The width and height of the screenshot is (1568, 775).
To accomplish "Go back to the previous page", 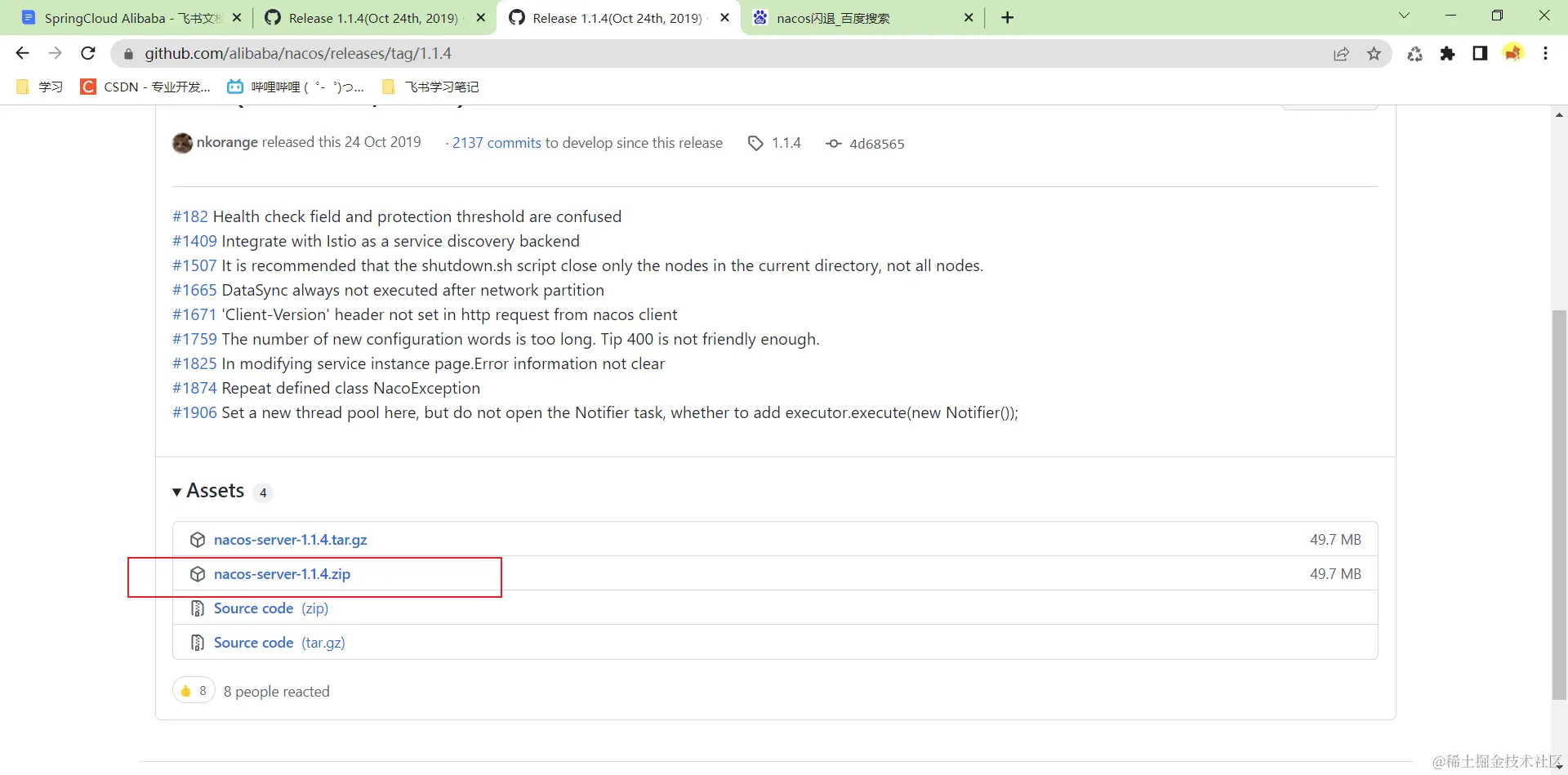I will coord(22,53).
